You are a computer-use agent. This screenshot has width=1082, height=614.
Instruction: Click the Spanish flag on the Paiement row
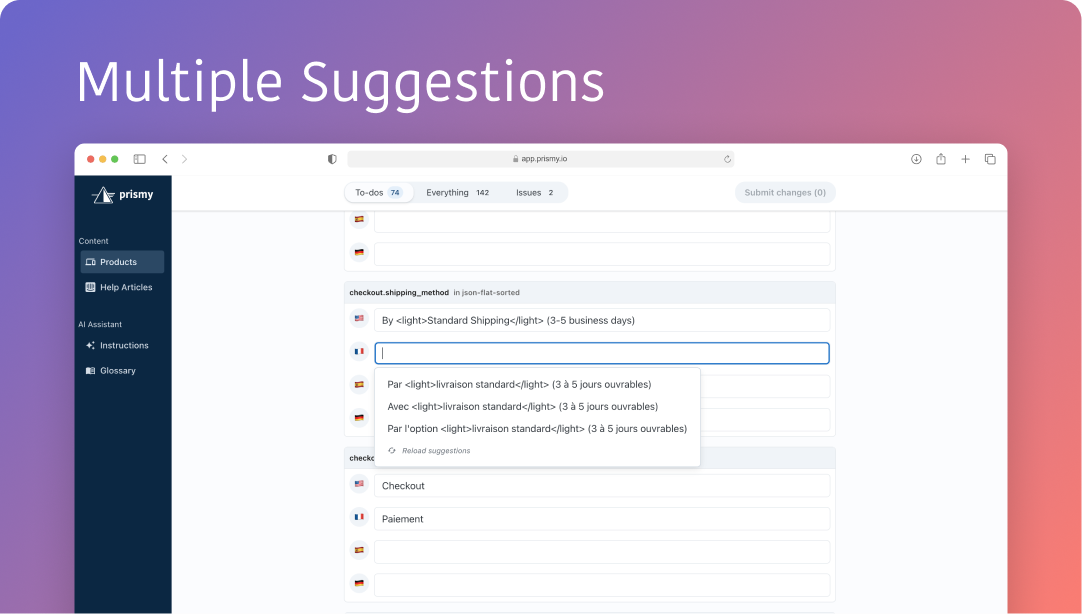tap(359, 550)
